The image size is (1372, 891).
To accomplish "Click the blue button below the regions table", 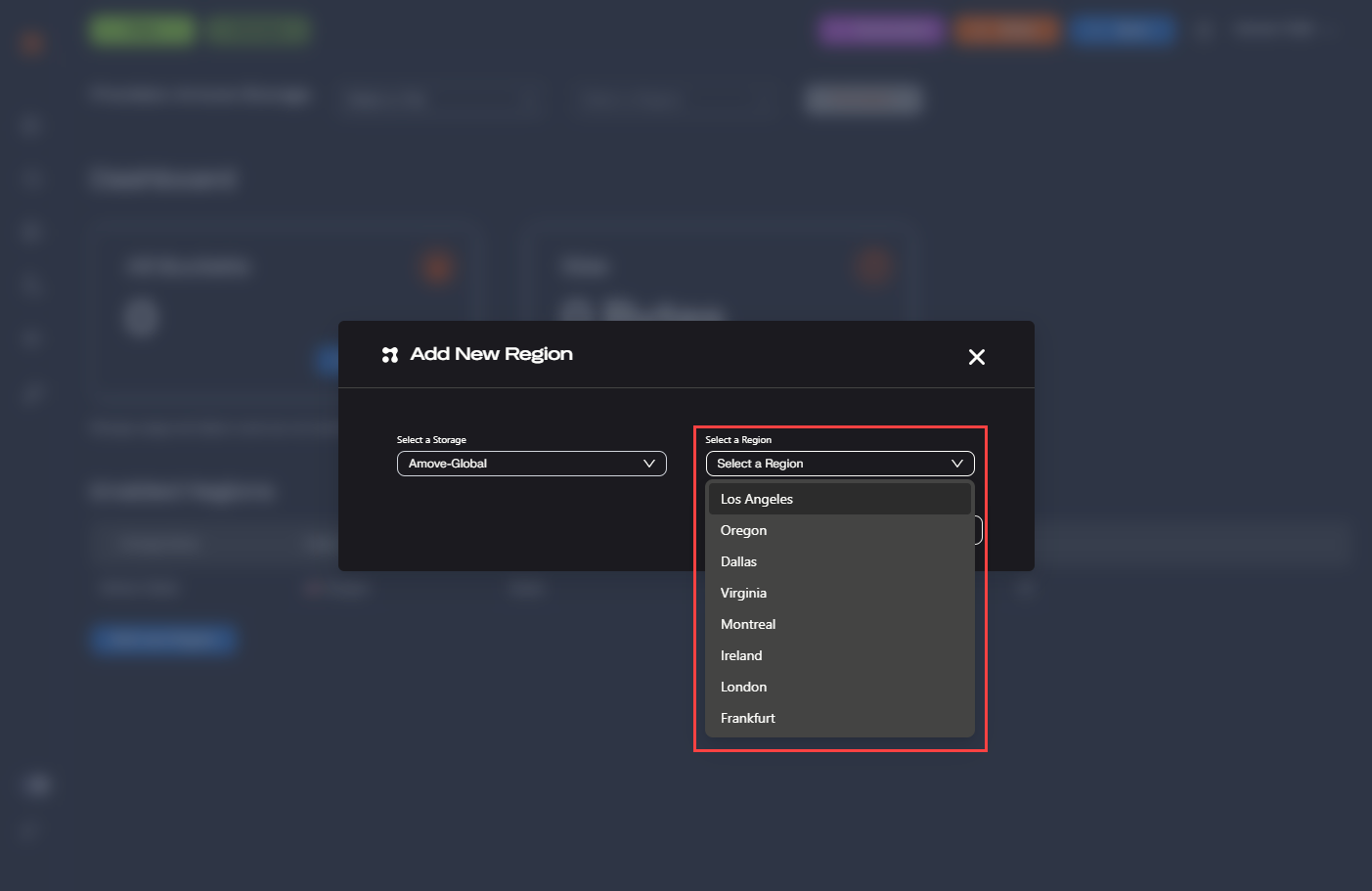I will coord(163,640).
